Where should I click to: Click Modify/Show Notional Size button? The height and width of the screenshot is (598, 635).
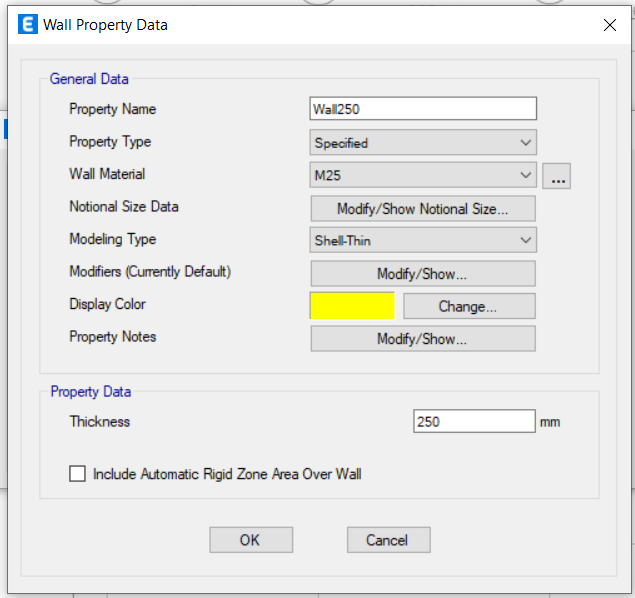click(x=423, y=209)
